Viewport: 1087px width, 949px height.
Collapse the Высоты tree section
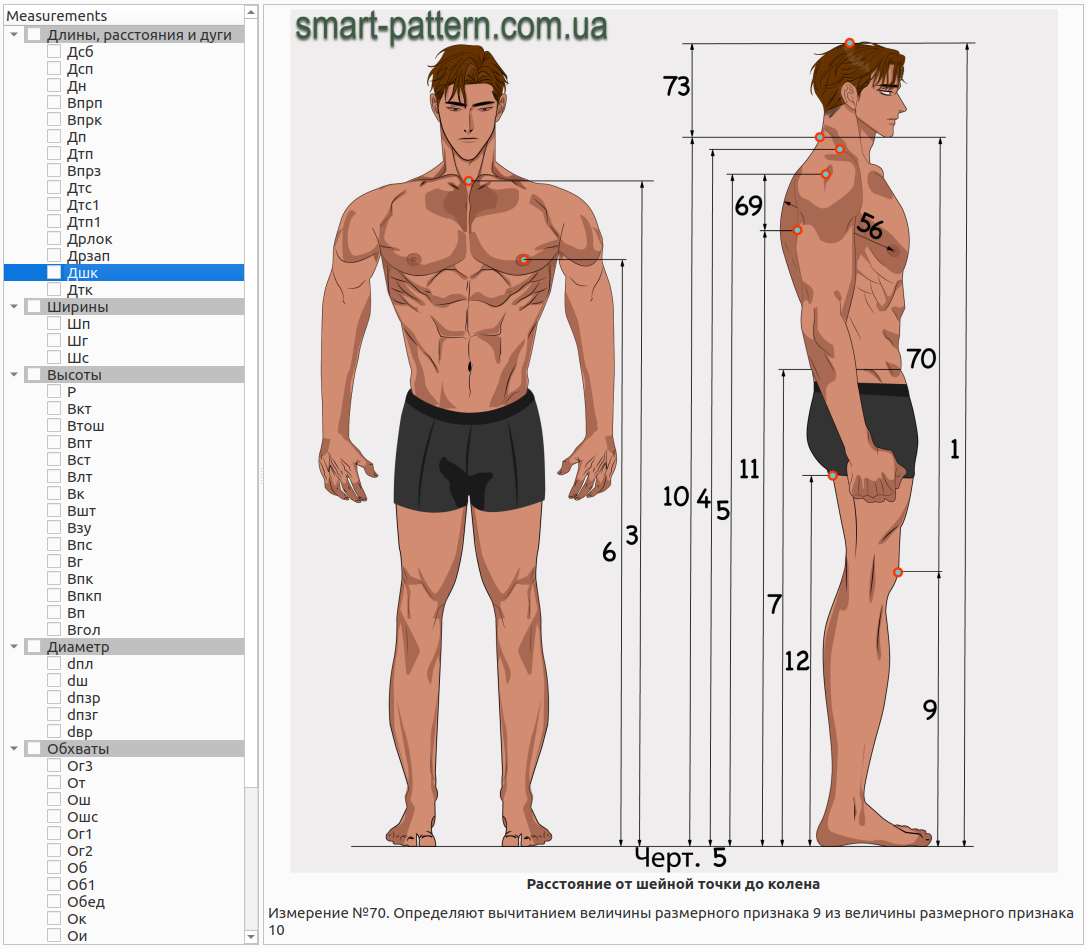14,374
